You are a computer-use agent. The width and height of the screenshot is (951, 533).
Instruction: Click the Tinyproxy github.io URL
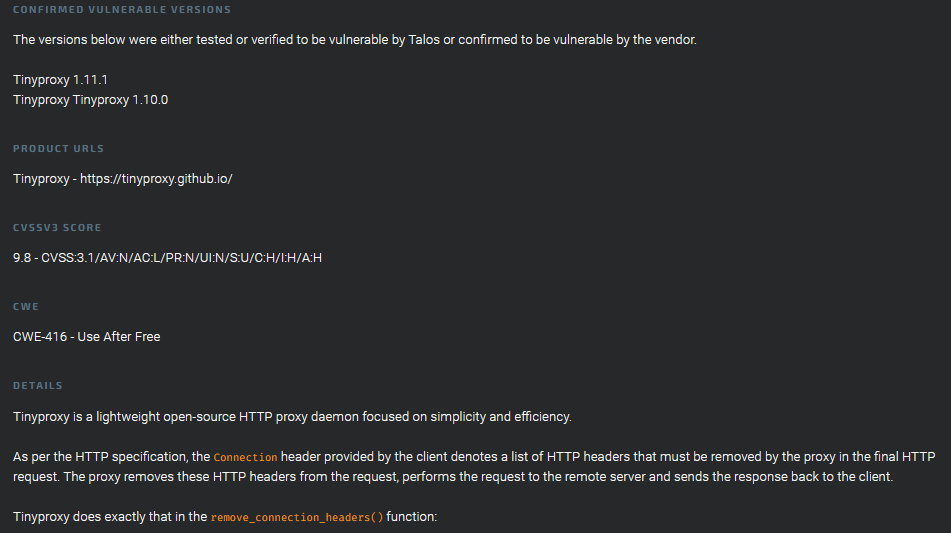[156, 179]
